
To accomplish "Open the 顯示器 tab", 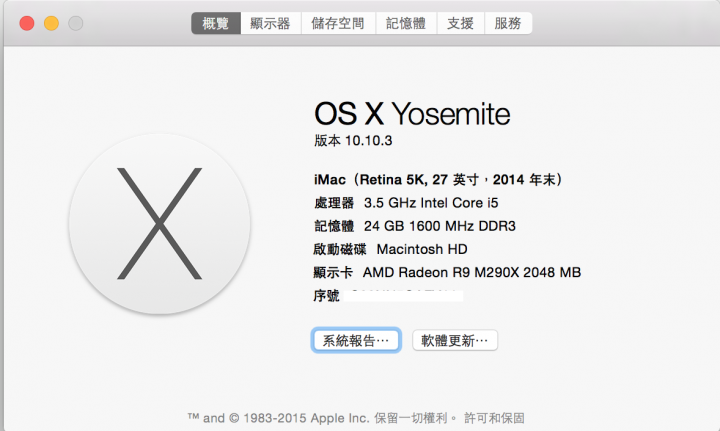I will (270, 23).
